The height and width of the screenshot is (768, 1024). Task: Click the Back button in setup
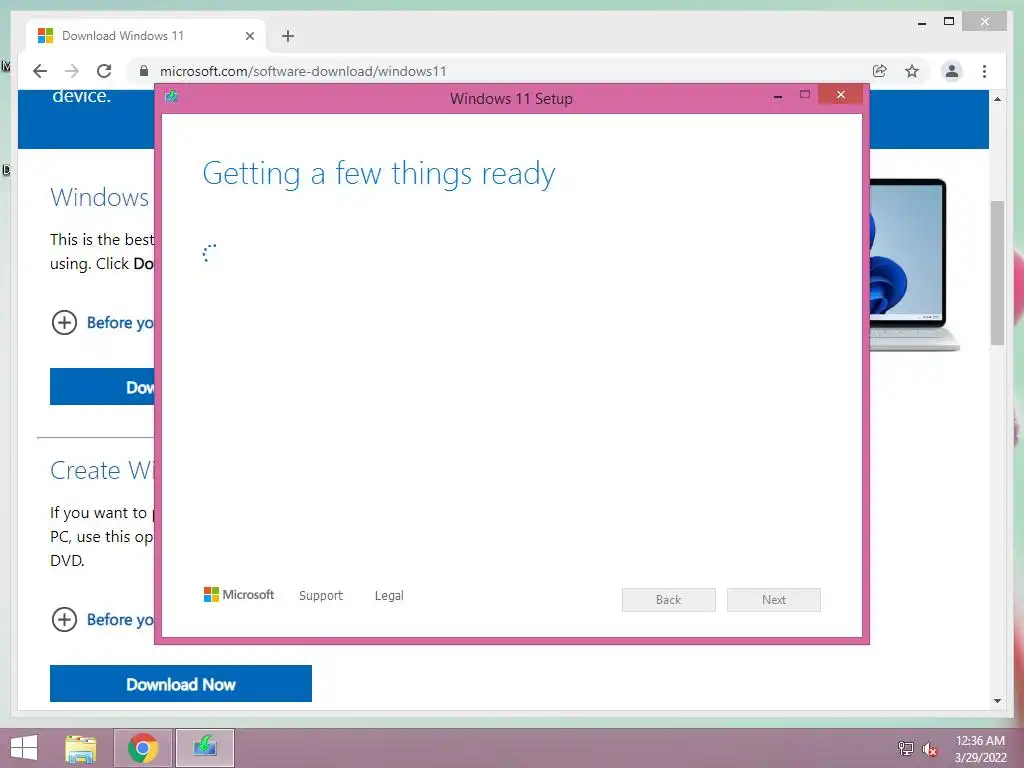coord(669,600)
